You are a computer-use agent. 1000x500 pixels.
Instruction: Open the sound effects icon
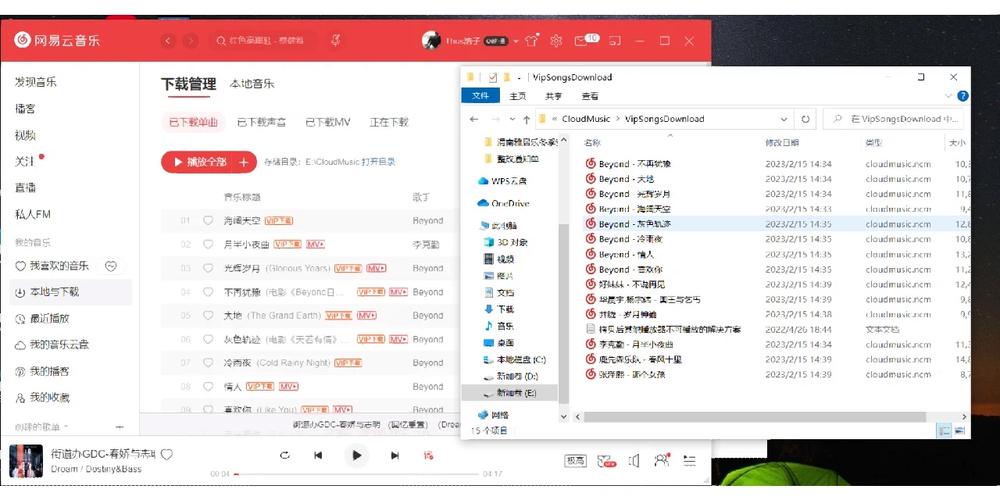607,460
